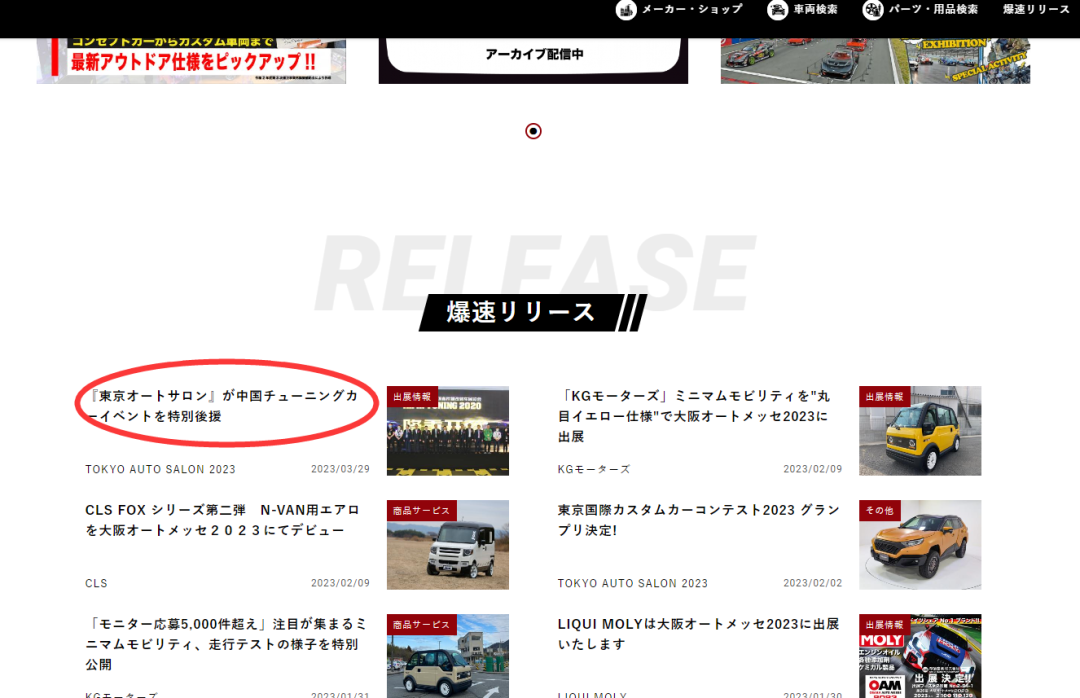Open 車両検索 menu item
The image size is (1080, 698).
[816, 10]
